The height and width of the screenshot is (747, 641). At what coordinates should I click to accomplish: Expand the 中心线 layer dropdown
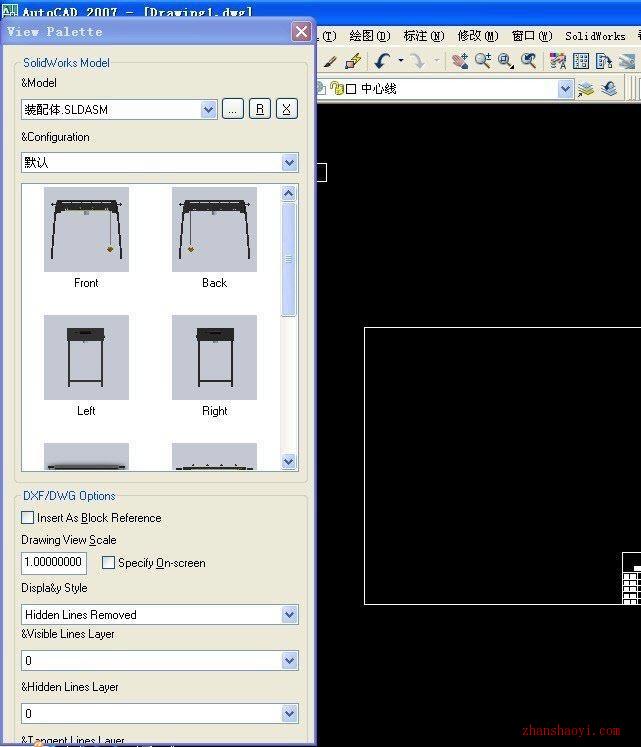tap(565, 89)
